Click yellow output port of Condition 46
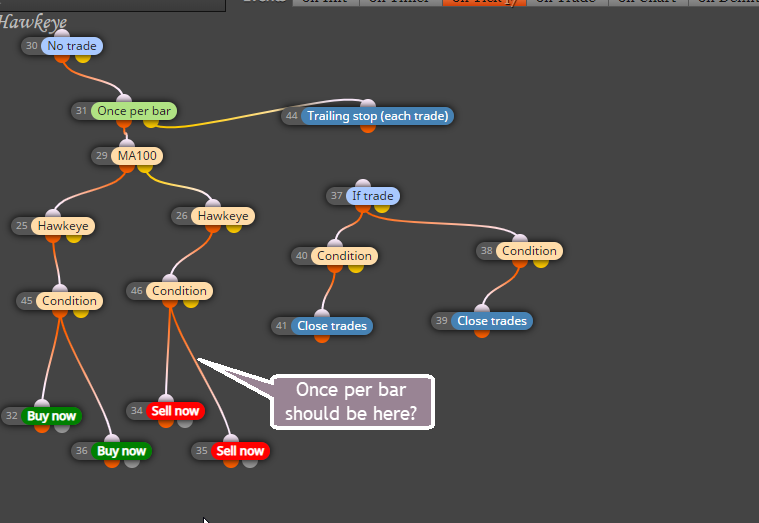 point(191,303)
